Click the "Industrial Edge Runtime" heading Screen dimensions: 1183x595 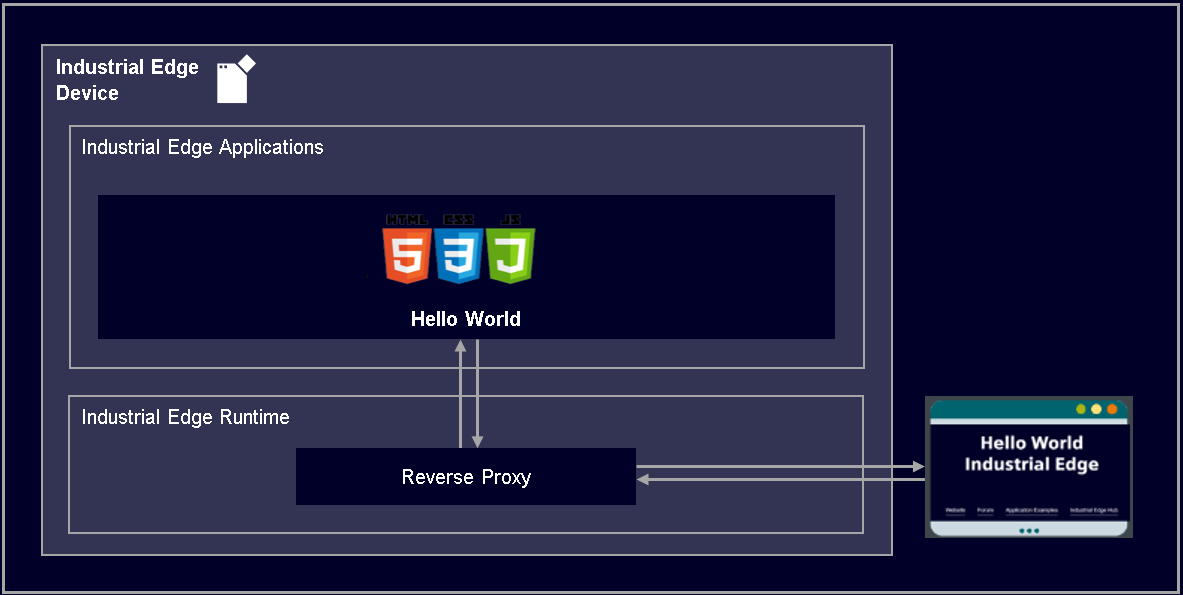[x=186, y=417]
